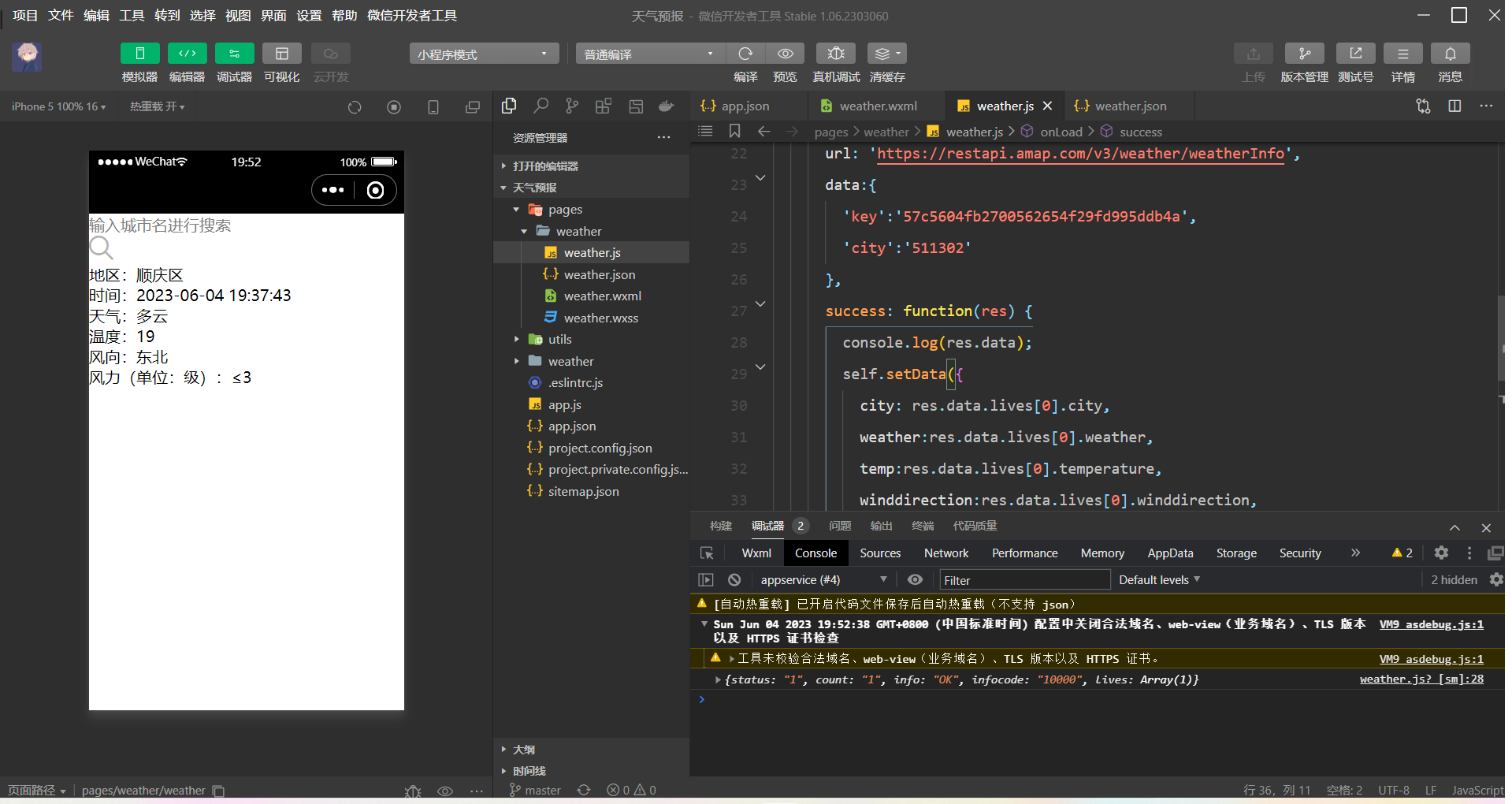The width and height of the screenshot is (1512, 804).
Task: Toggle the simulator panel button
Action: pyautogui.click(x=139, y=54)
